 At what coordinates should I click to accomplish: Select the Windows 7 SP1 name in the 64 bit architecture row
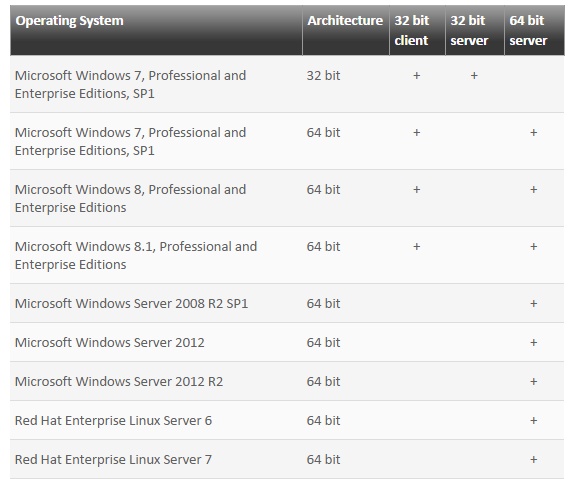click(x=130, y=141)
